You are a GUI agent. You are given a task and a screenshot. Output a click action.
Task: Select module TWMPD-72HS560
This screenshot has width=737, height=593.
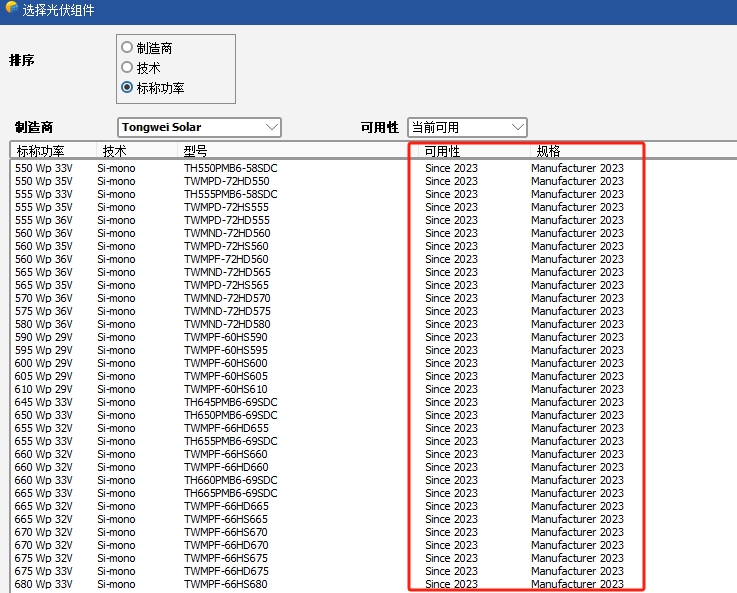227,246
